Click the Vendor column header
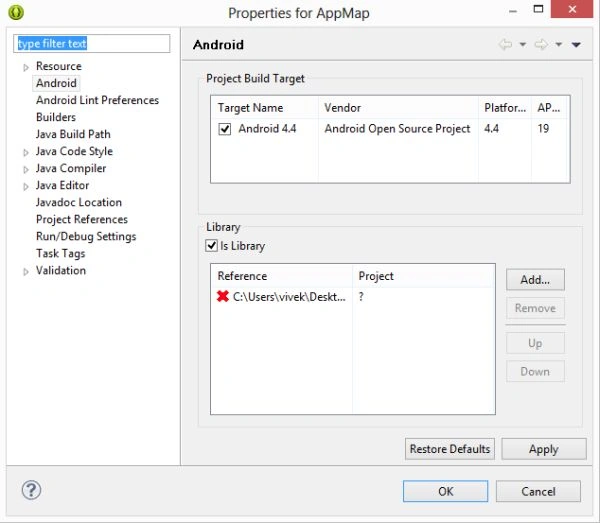Viewport: 600px width, 523px height. point(398,108)
